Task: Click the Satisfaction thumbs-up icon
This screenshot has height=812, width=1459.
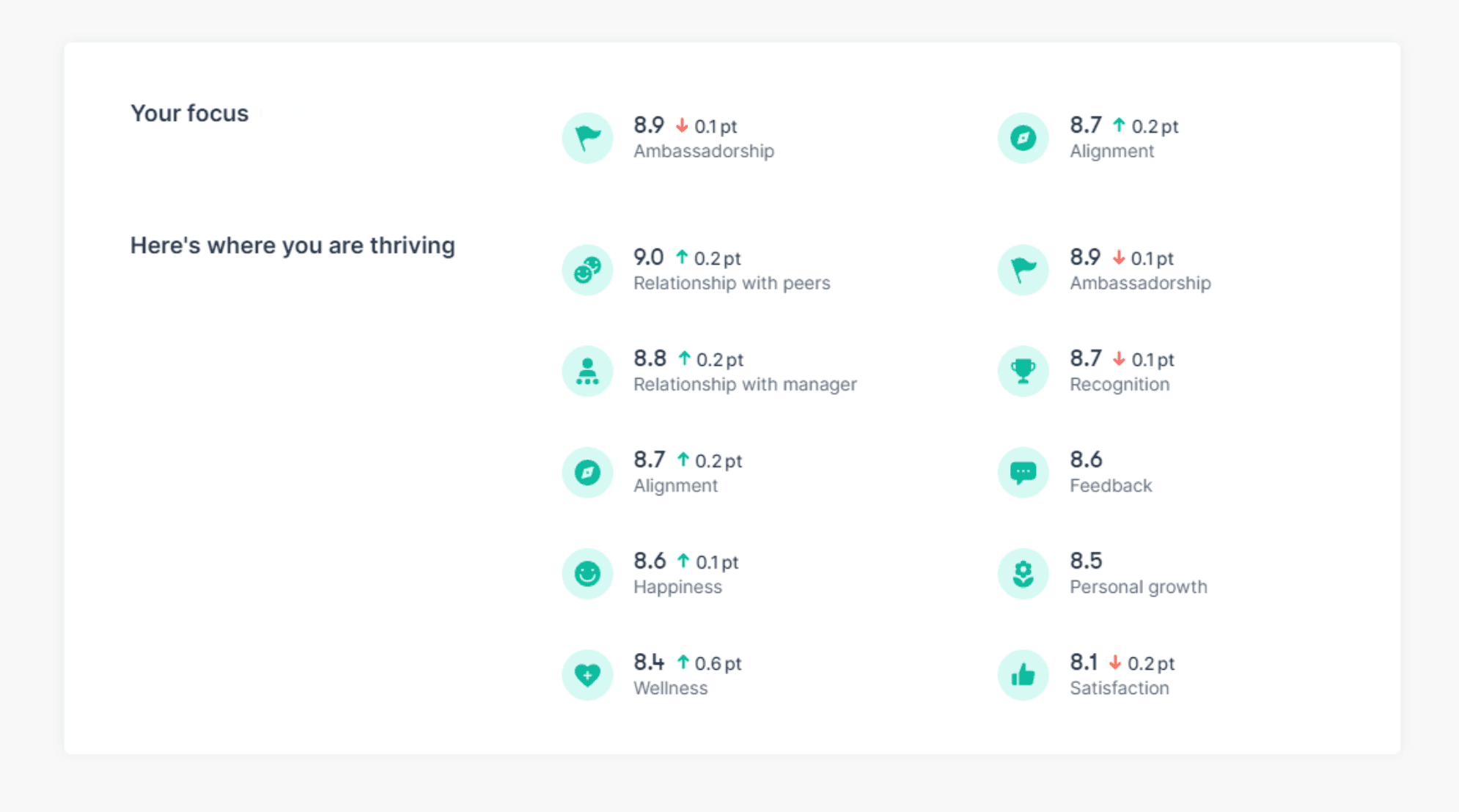Action: point(1023,675)
